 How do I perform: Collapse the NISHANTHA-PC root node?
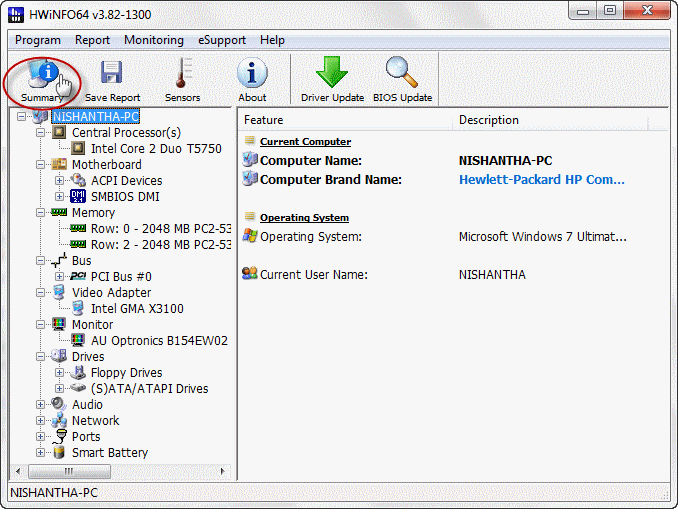(21, 116)
